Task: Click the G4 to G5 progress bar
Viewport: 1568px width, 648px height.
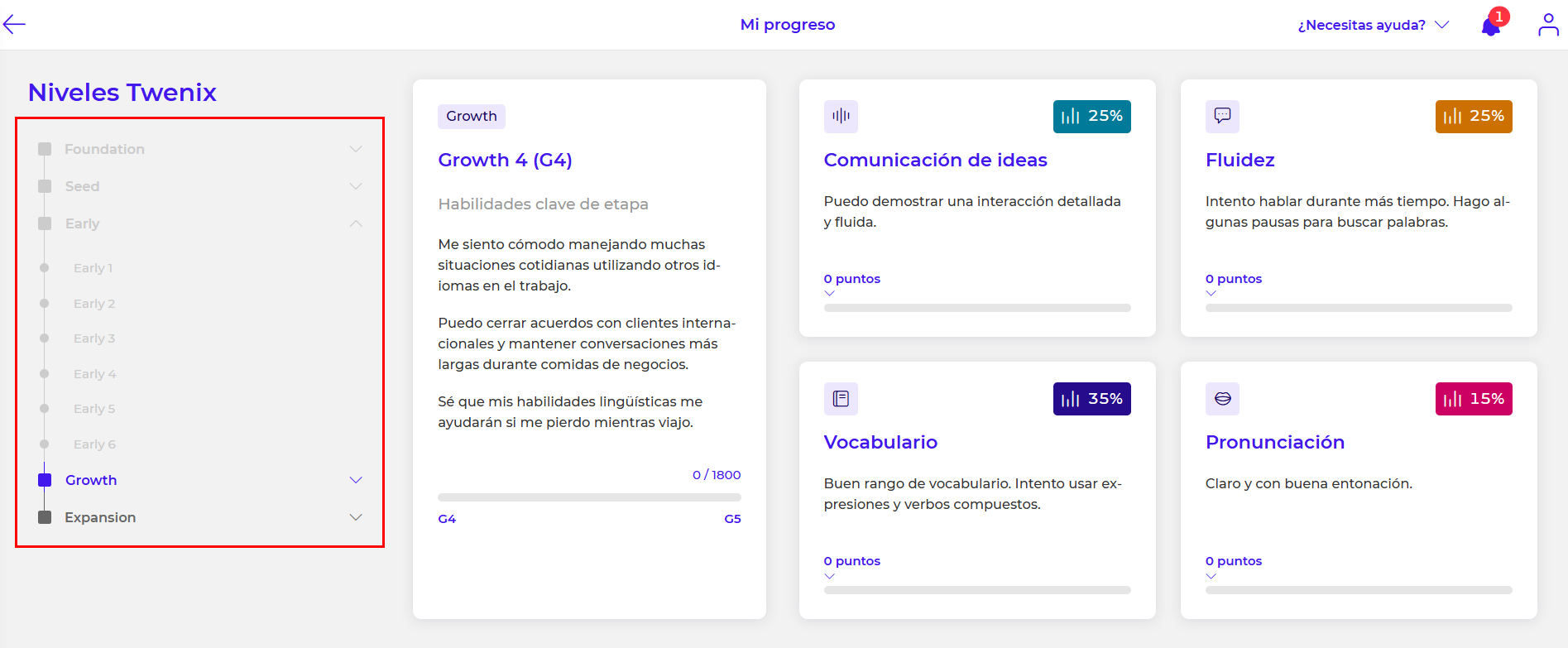Action: coord(589,497)
